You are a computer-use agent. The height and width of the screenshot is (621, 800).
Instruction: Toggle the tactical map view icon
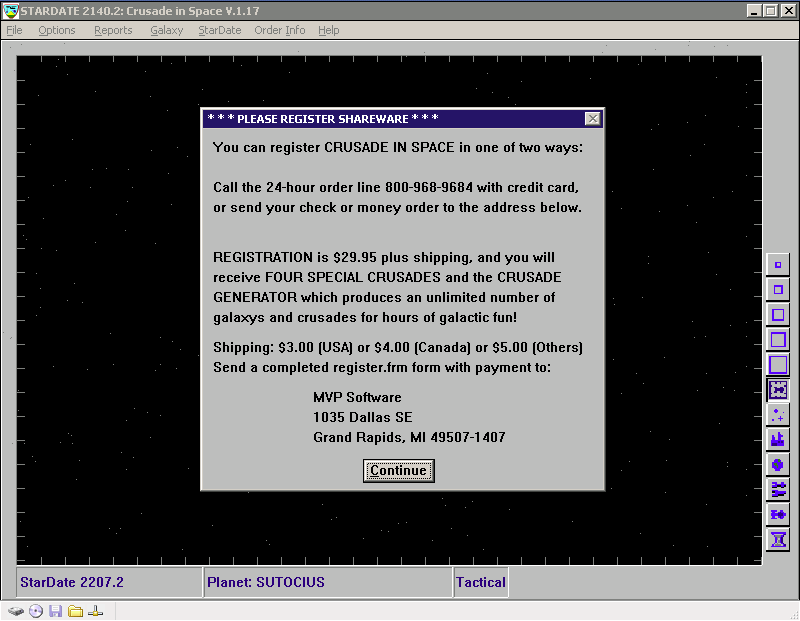pyautogui.click(x=778, y=390)
